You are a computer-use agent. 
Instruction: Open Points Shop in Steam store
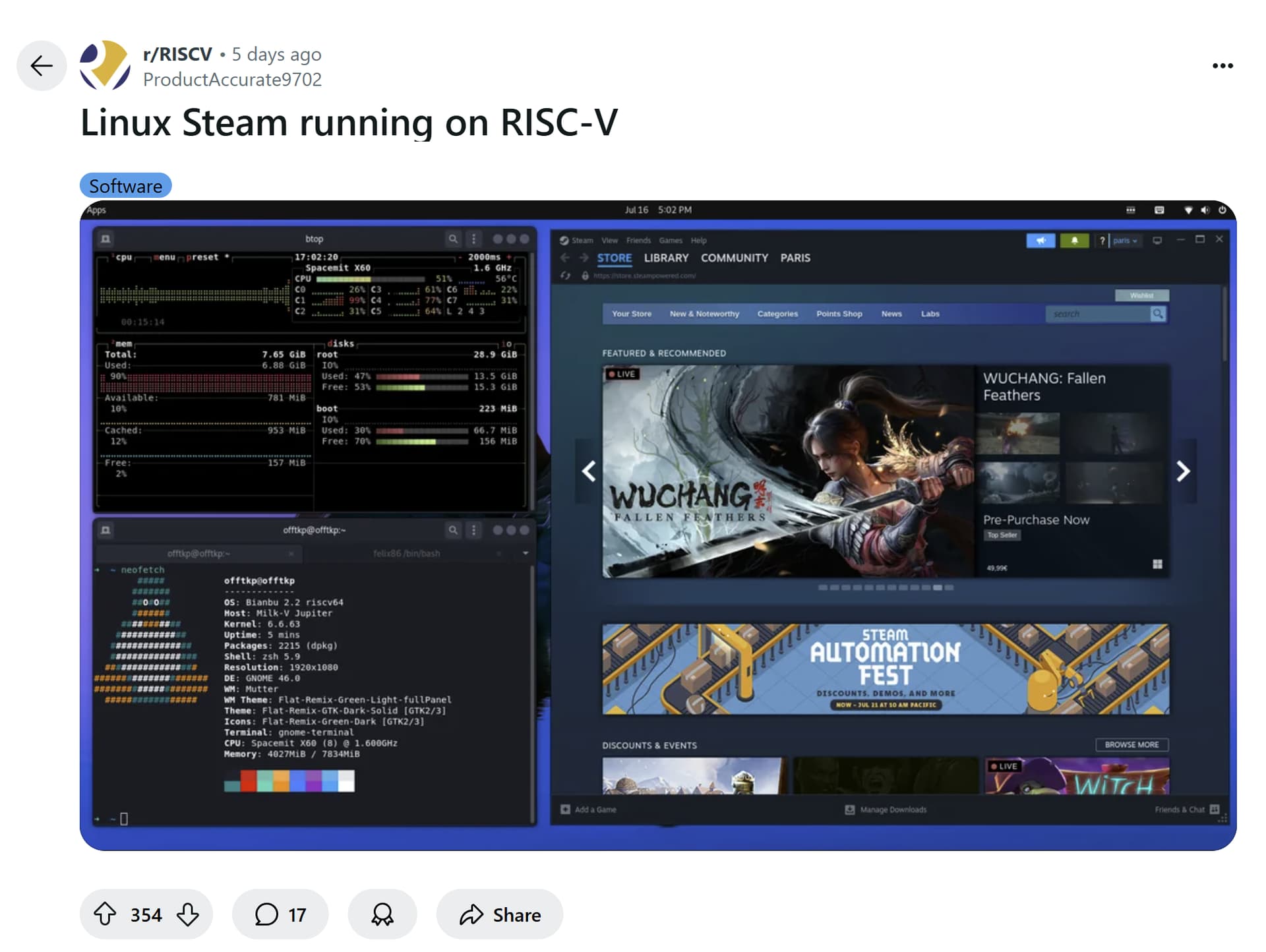(839, 314)
